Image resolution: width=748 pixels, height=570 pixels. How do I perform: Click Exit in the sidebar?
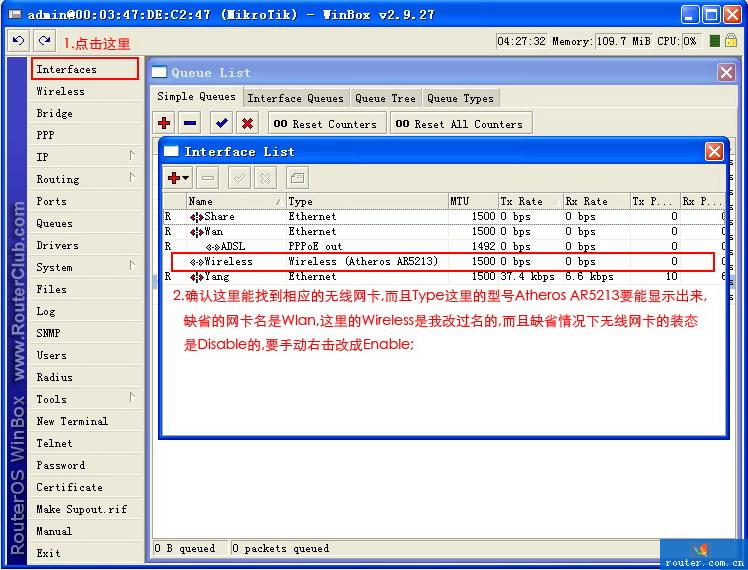point(86,553)
